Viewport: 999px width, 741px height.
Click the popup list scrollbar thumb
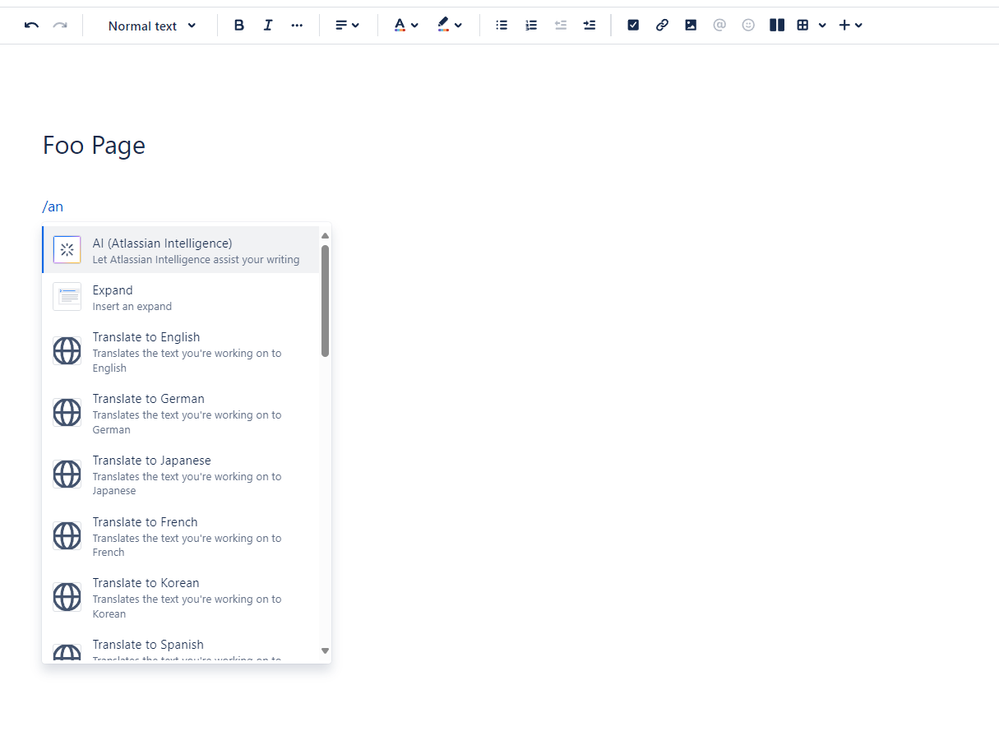(325, 301)
